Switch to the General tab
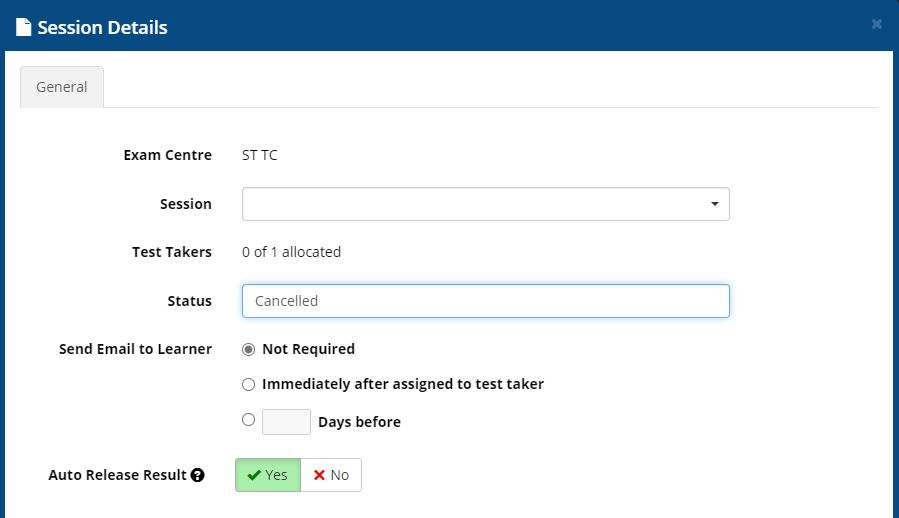Image resolution: width=899 pixels, height=518 pixels. click(62, 87)
